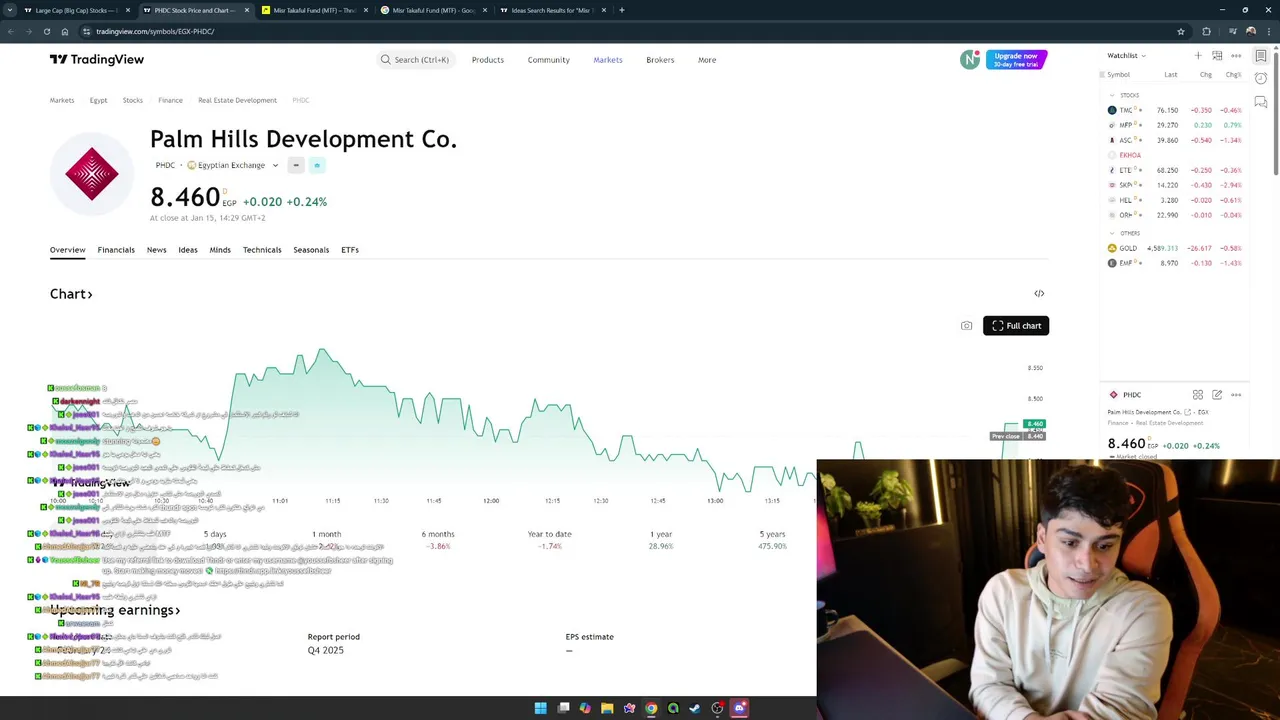Open Discord from the taskbar

pyautogui.click(x=739, y=708)
